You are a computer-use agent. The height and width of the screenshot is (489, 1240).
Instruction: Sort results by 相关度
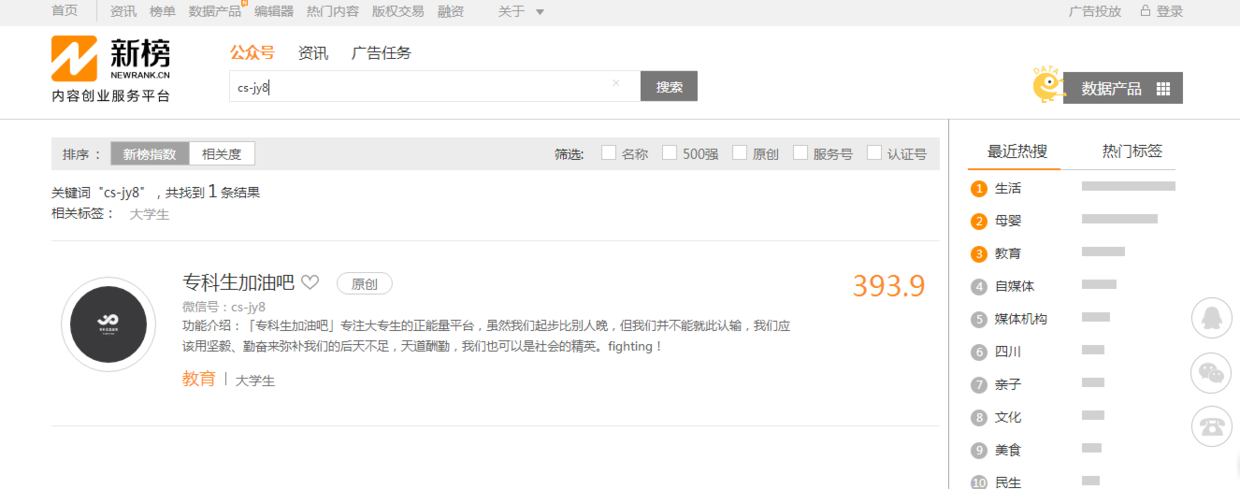[222, 154]
